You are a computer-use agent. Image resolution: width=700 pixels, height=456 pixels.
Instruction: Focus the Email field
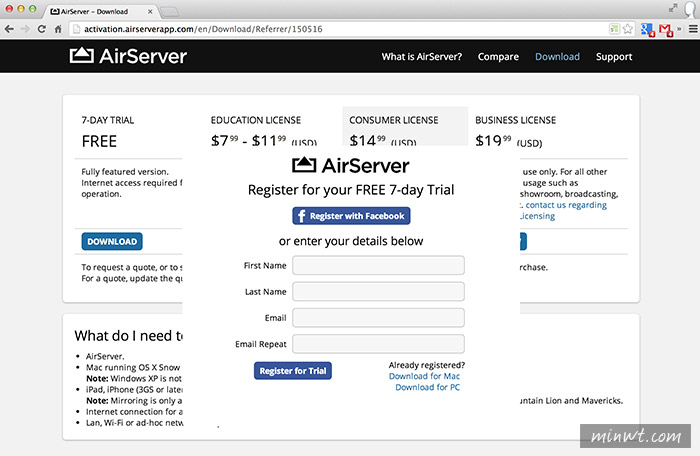[378, 318]
